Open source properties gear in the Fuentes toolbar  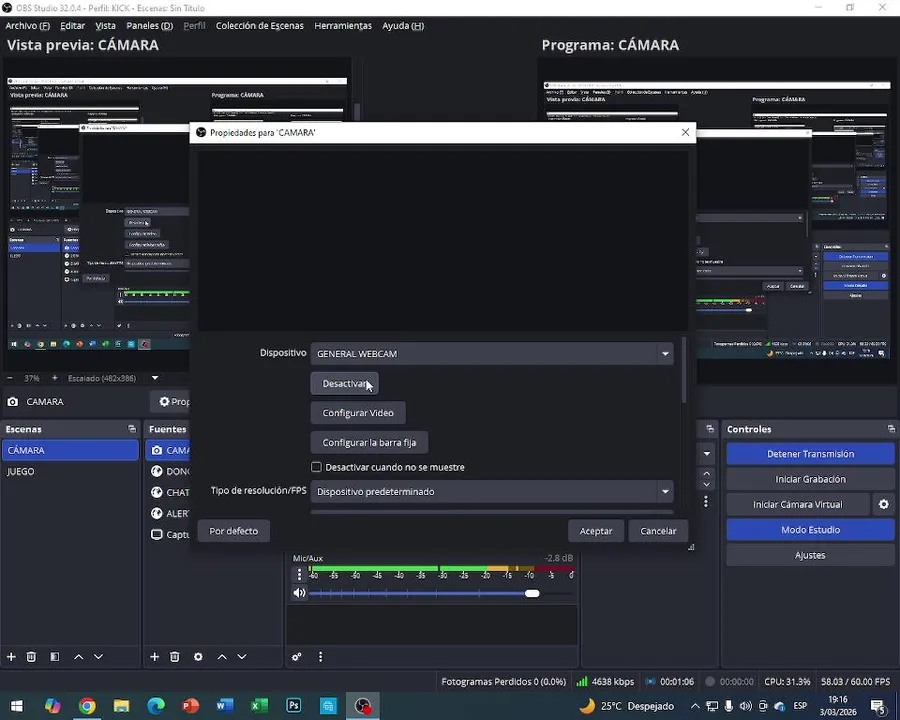[198, 656]
